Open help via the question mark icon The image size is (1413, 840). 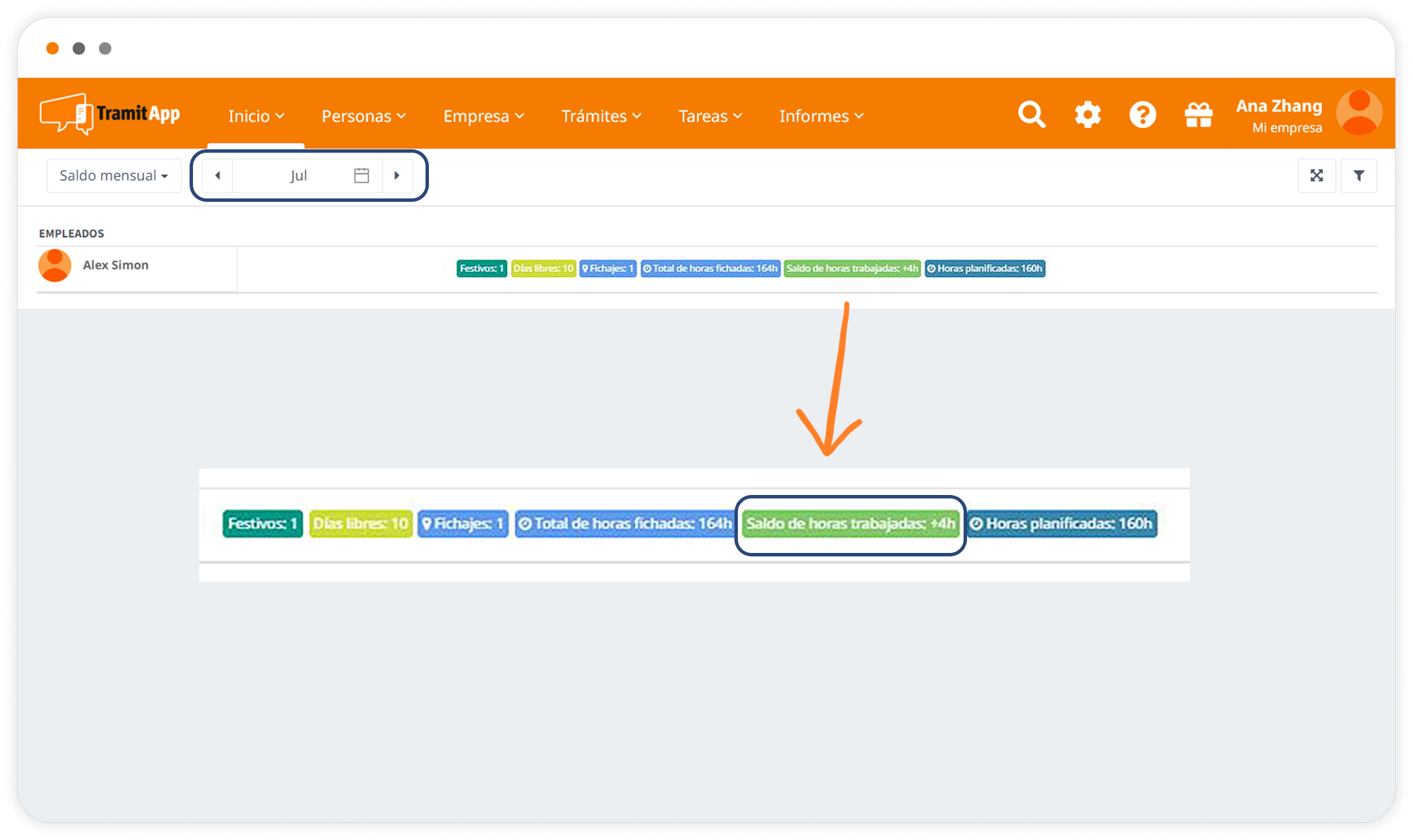[x=1142, y=115]
